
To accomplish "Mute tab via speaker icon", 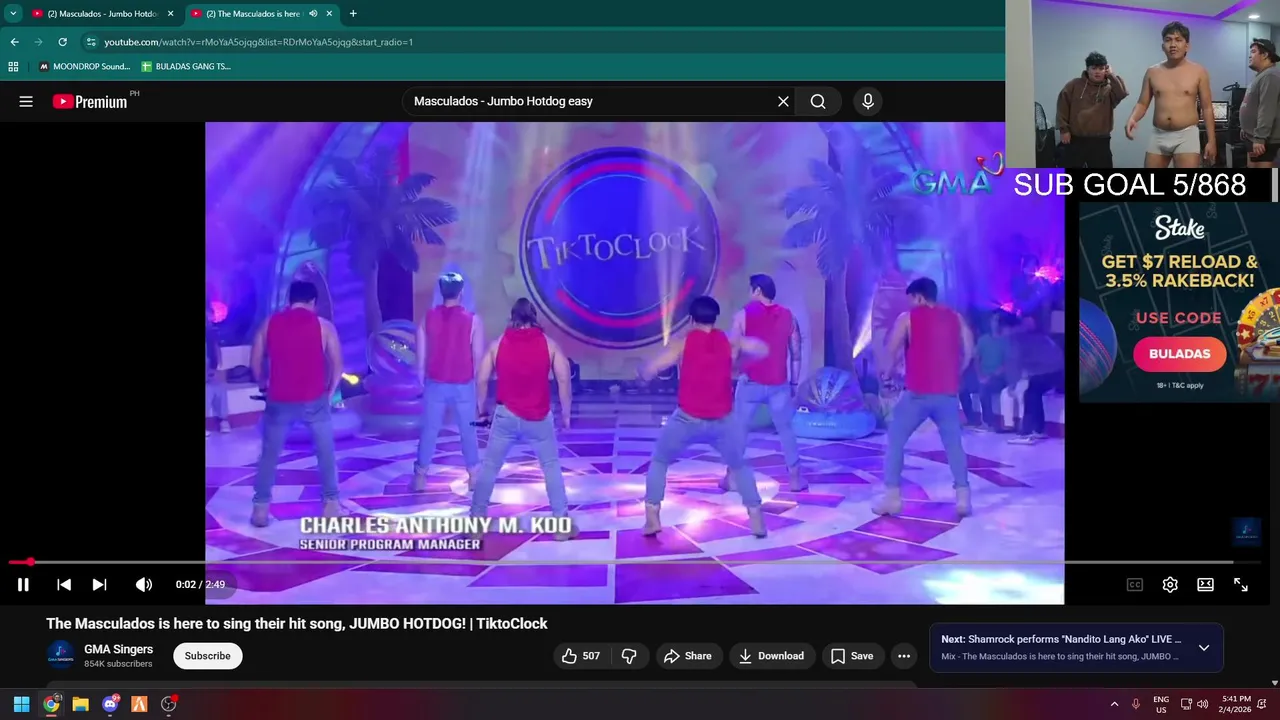I will coord(313,14).
